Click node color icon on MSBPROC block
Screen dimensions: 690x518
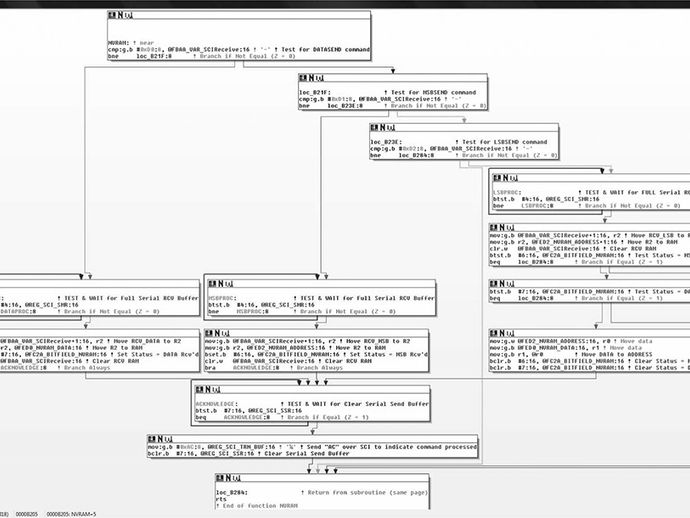coord(213,284)
